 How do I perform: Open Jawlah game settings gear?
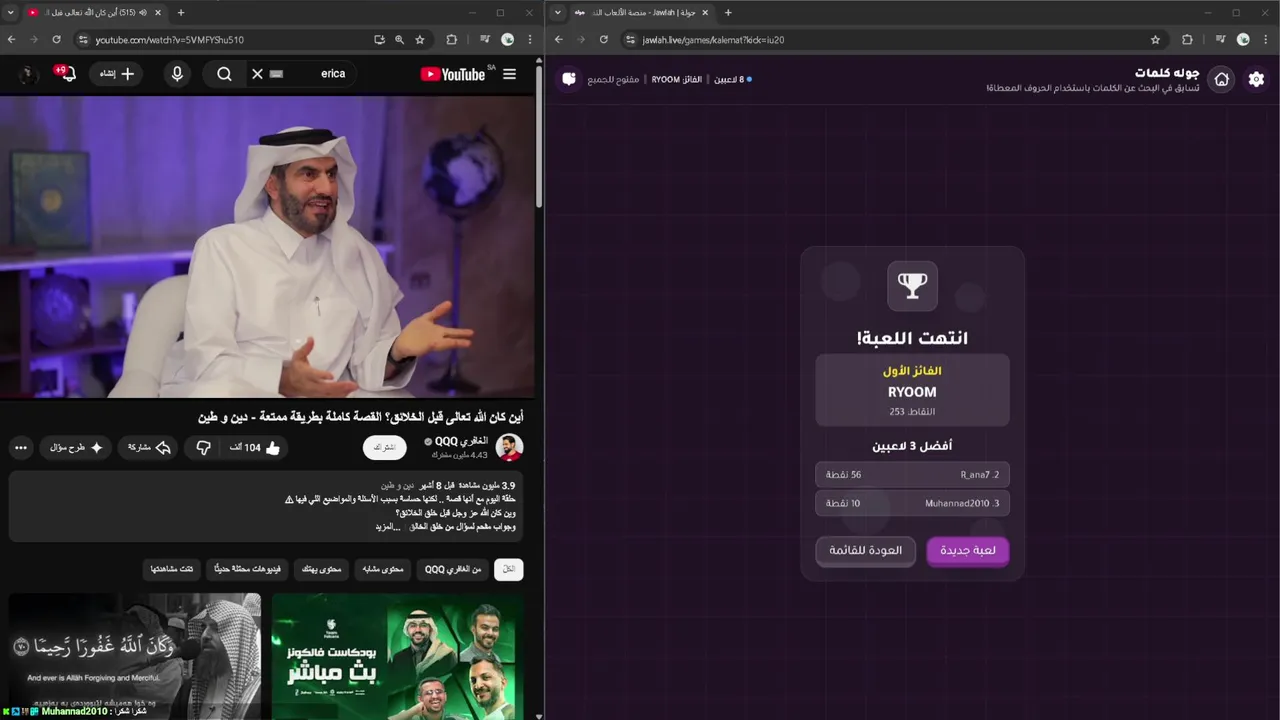coord(1256,79)
